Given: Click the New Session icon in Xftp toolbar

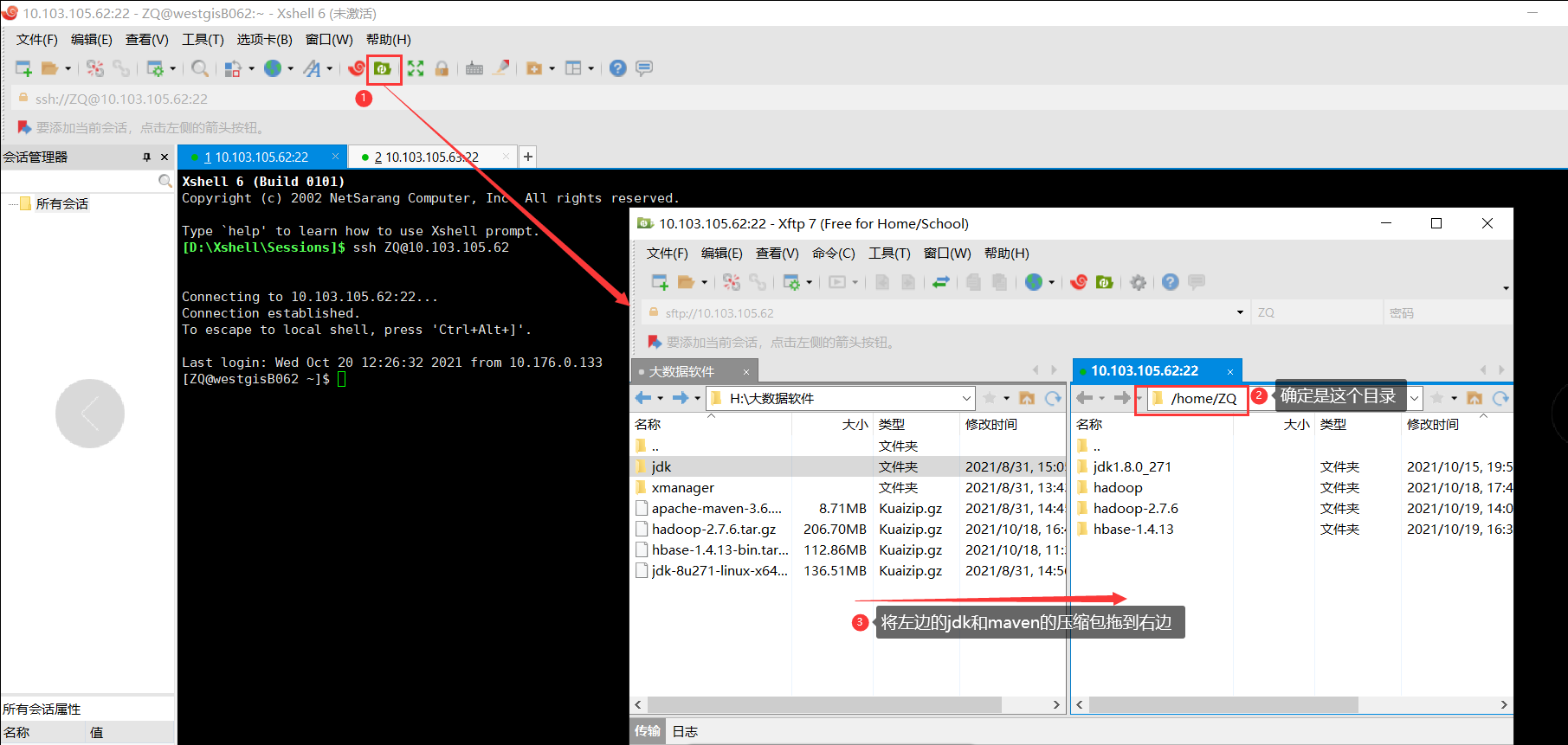Looking at the screenshot, I should (x=660, y=282).
